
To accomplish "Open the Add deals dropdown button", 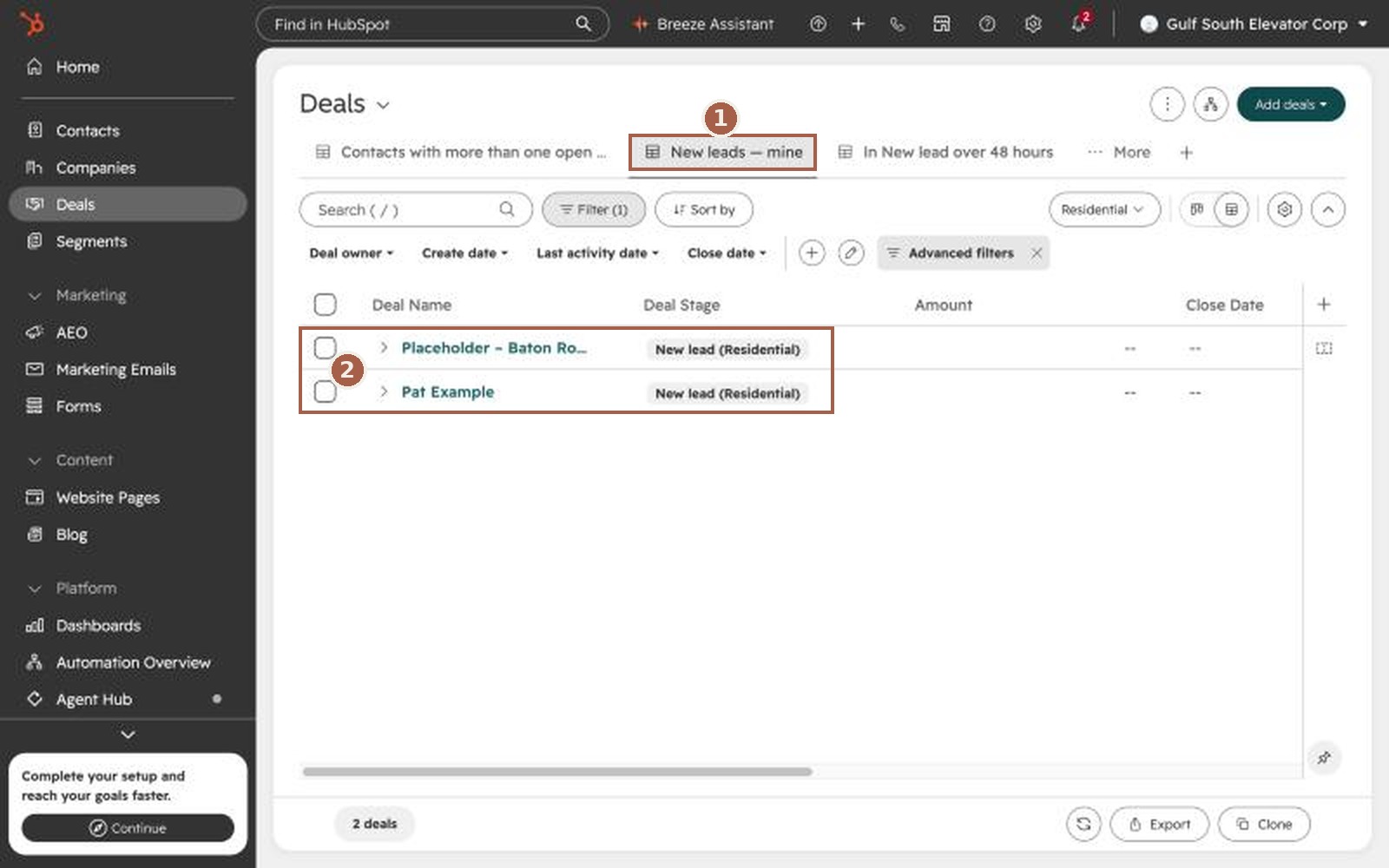I will click(x=1291, y=104).
